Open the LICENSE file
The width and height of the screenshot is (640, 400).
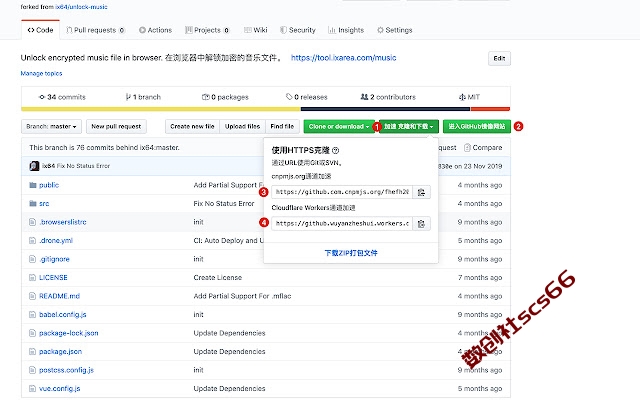pyautogui.click(x=53, y=278)
